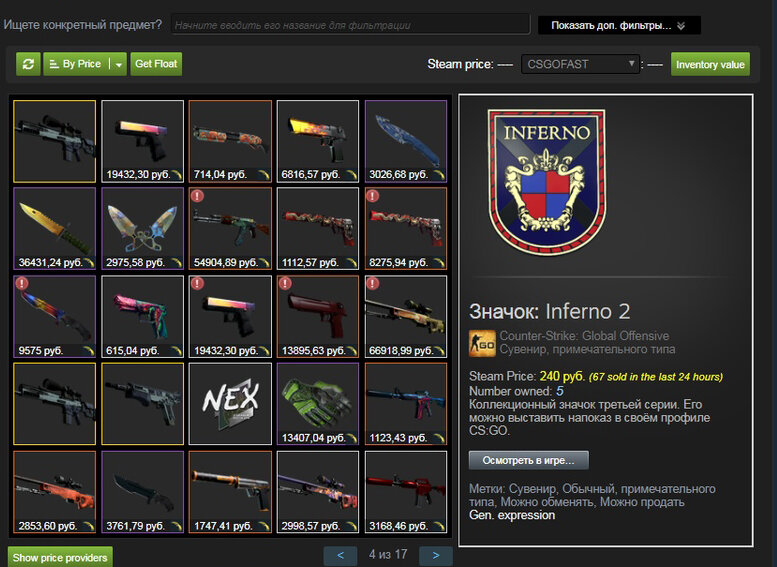Select the AWP priced 2998,57 руб.

click(318, 492)
